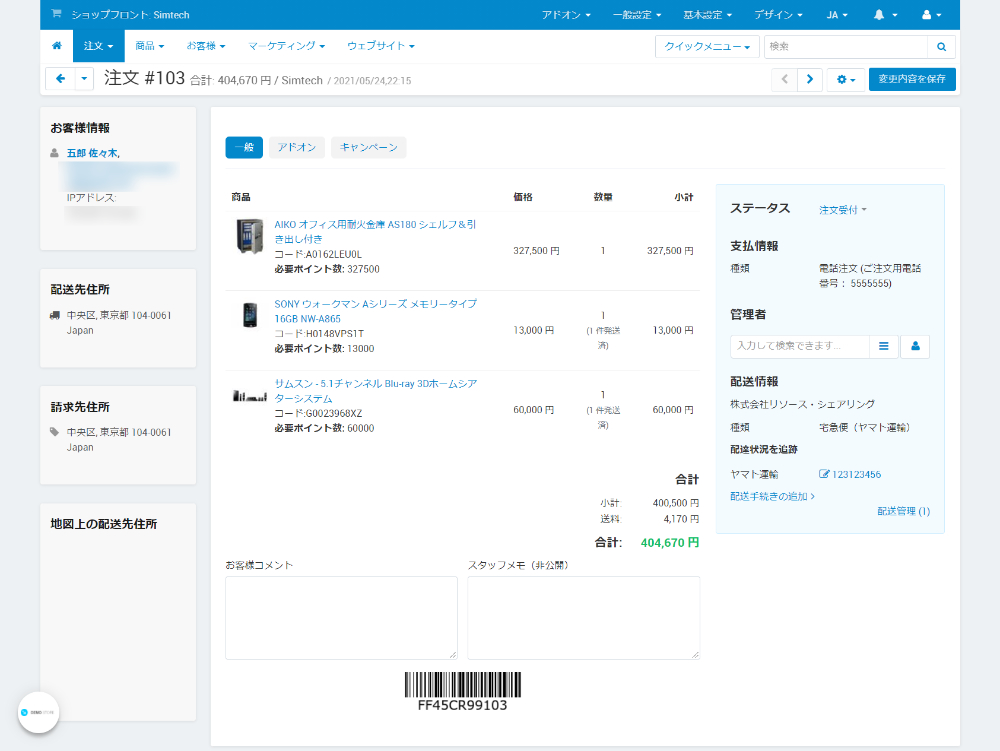
Task: Open the JA language selector
Action: click(x=837, y=15)
